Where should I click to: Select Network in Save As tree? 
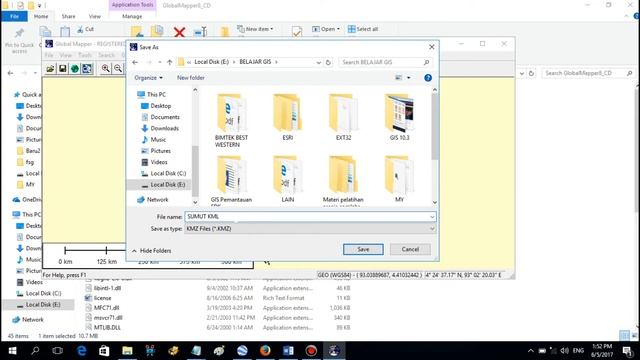coord(157,200)
